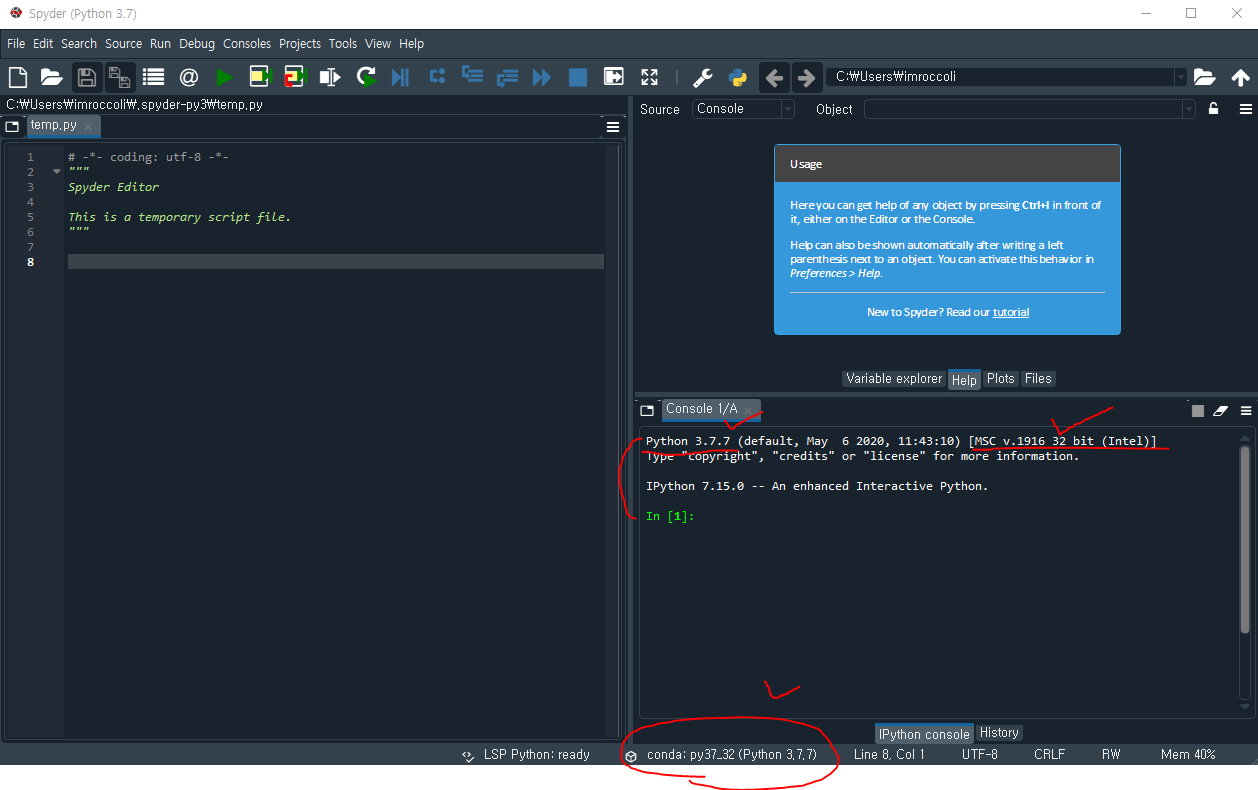The height and width of the screenshot is (790, 1258).
Task: Open the Edit menu
Action: pyautogui.click(x=43, y=43)
